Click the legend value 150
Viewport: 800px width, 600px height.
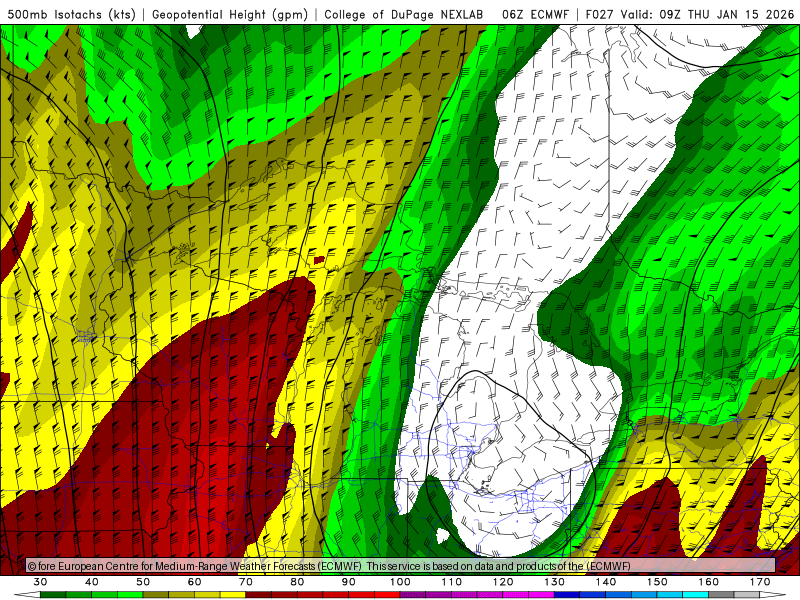[657, 582]
